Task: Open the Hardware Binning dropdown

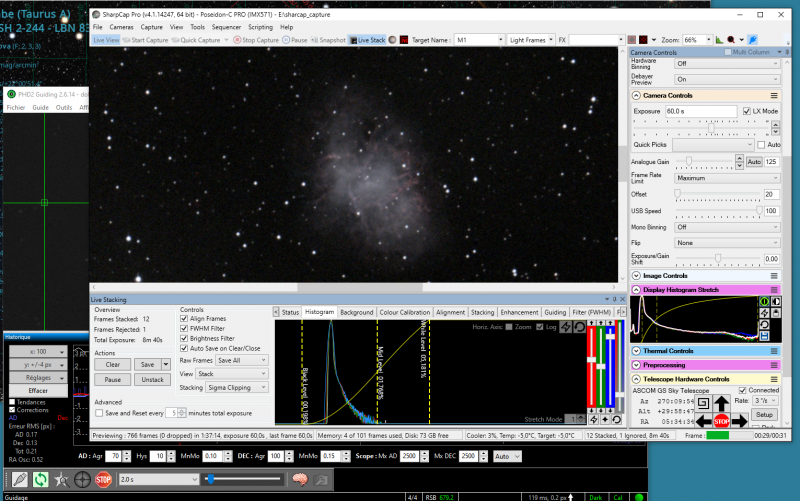Action: tap(727, 64)
